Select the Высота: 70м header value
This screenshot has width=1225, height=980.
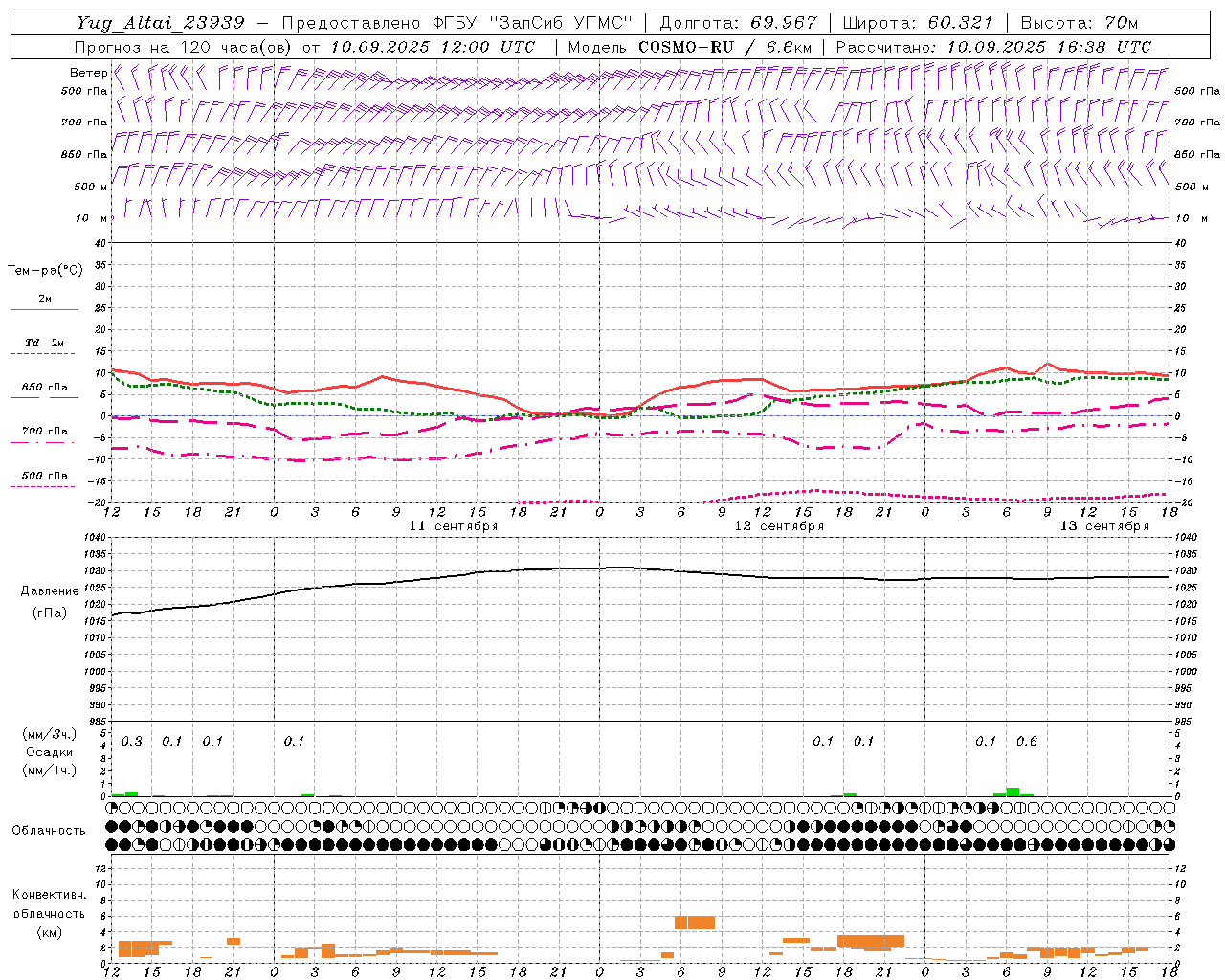point(1080,23)
